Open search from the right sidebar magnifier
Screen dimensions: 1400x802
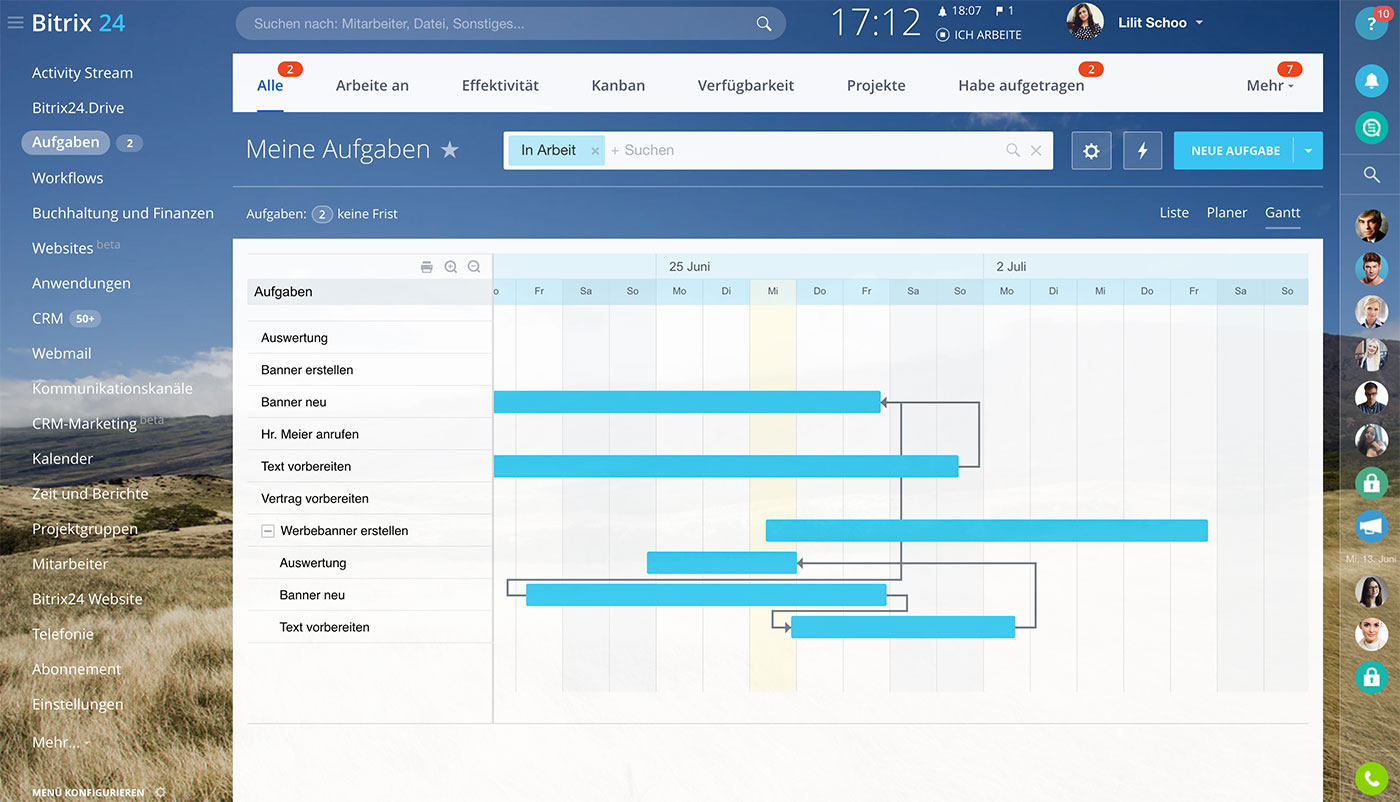click(1371, 174)
